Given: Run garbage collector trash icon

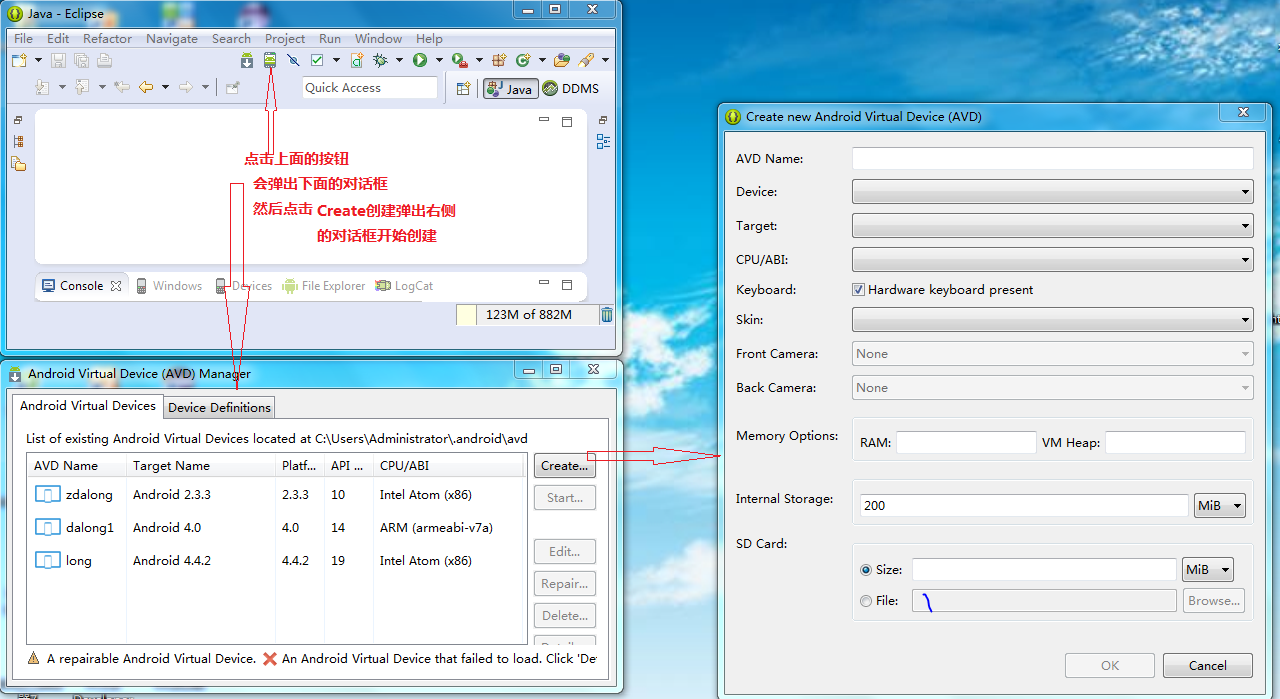Looking at the screenshot, I should (606, 315).
